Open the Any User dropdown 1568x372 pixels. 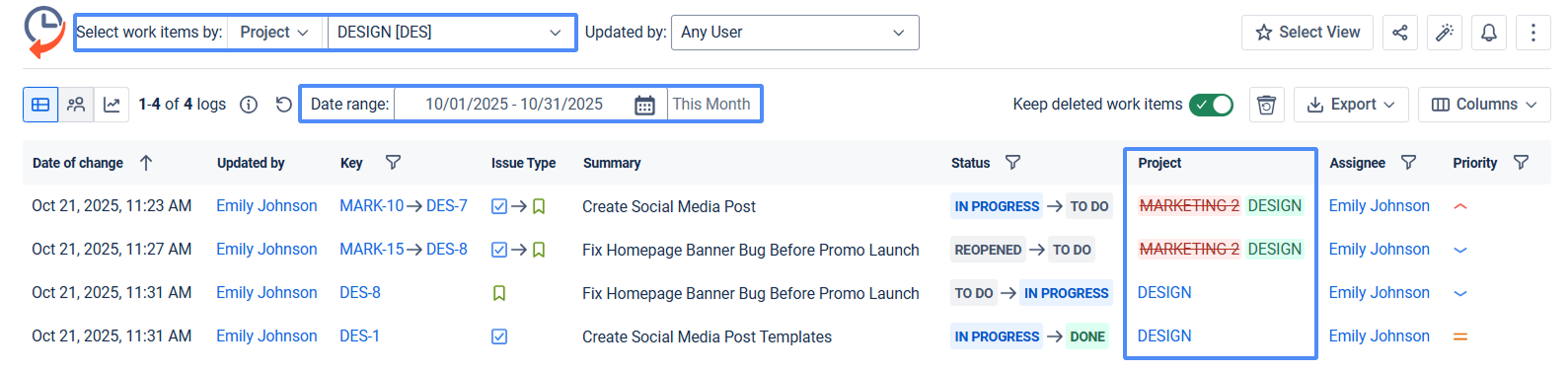pyautogui.click(x=794, y=33)
